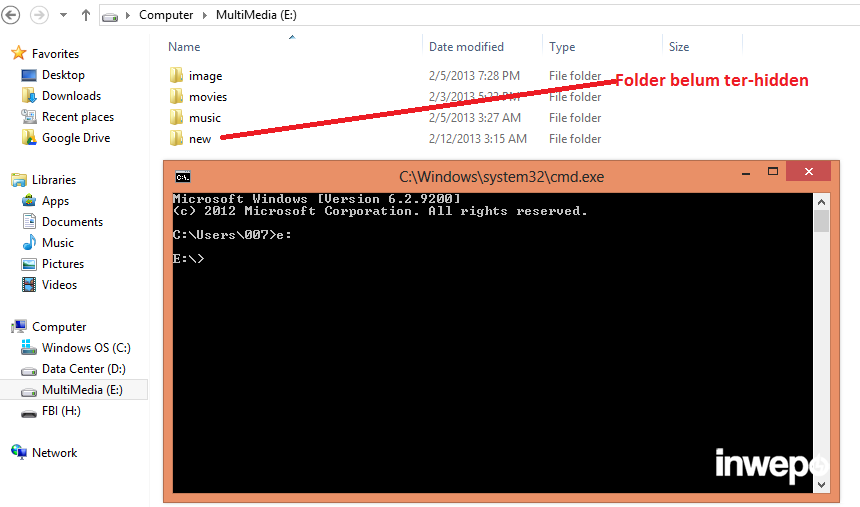Screen dimensions: 860x507
Task: Go up one level with the Up arrow
Action: (x=86, y=15)
